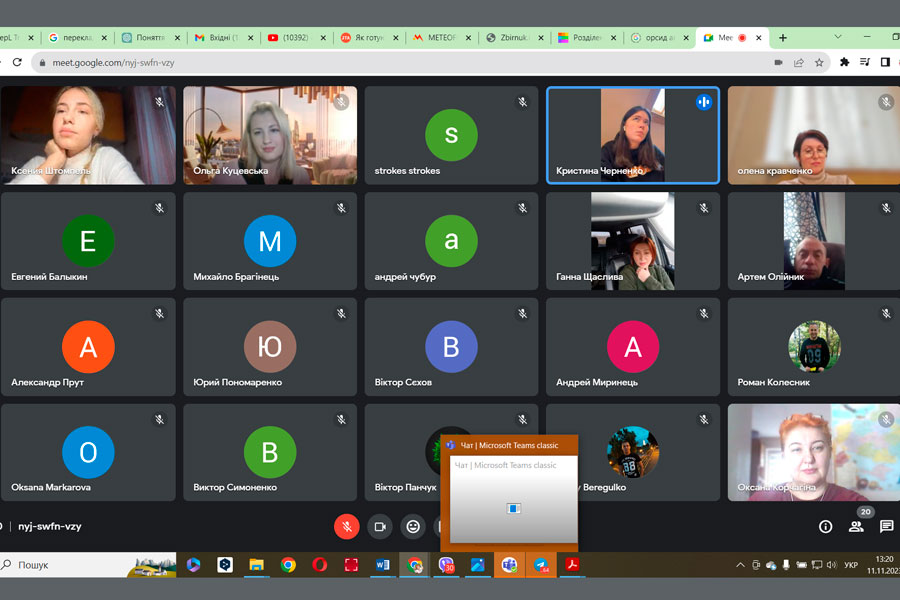
Task: Click the muted mic icon on Александр Прут tile
Action: pos(160,313)
